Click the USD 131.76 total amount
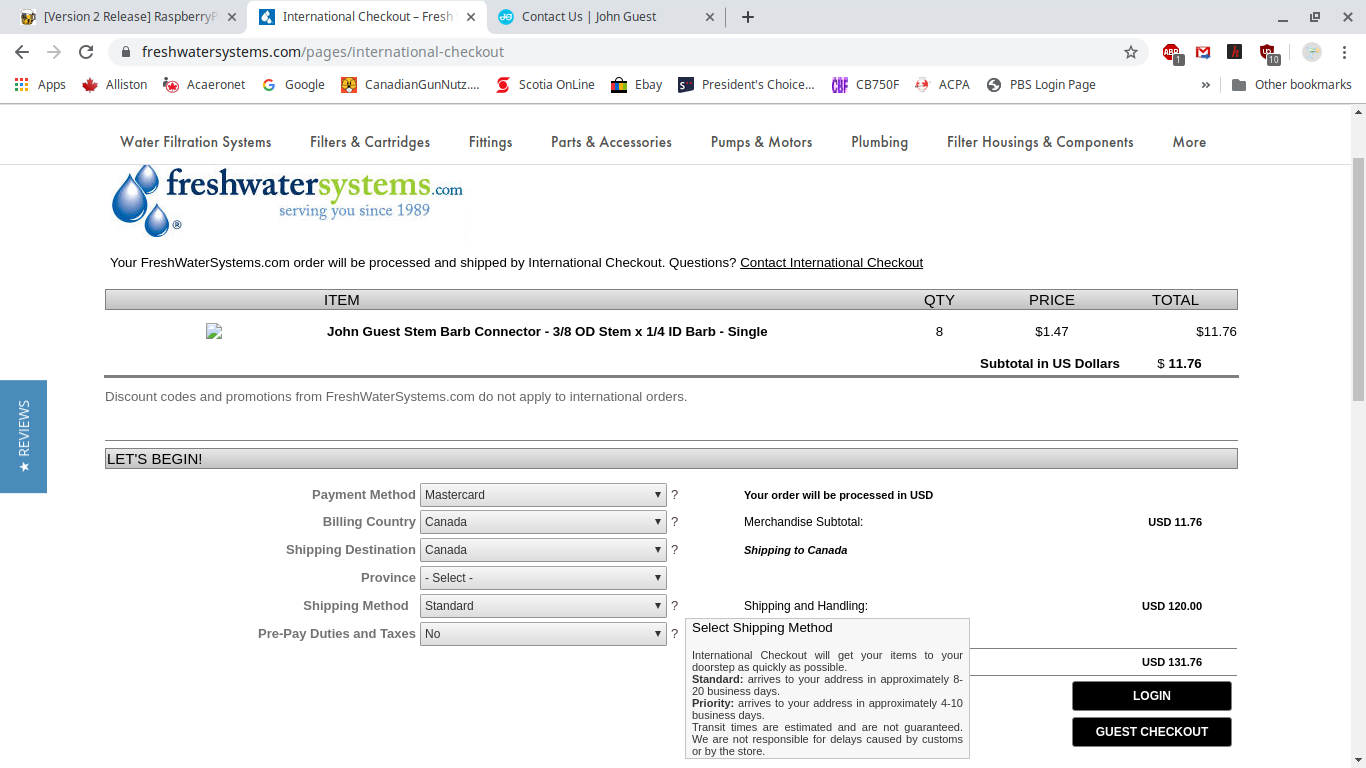This screenshot has height=768, width=1366. click(x=1172, y=662)
